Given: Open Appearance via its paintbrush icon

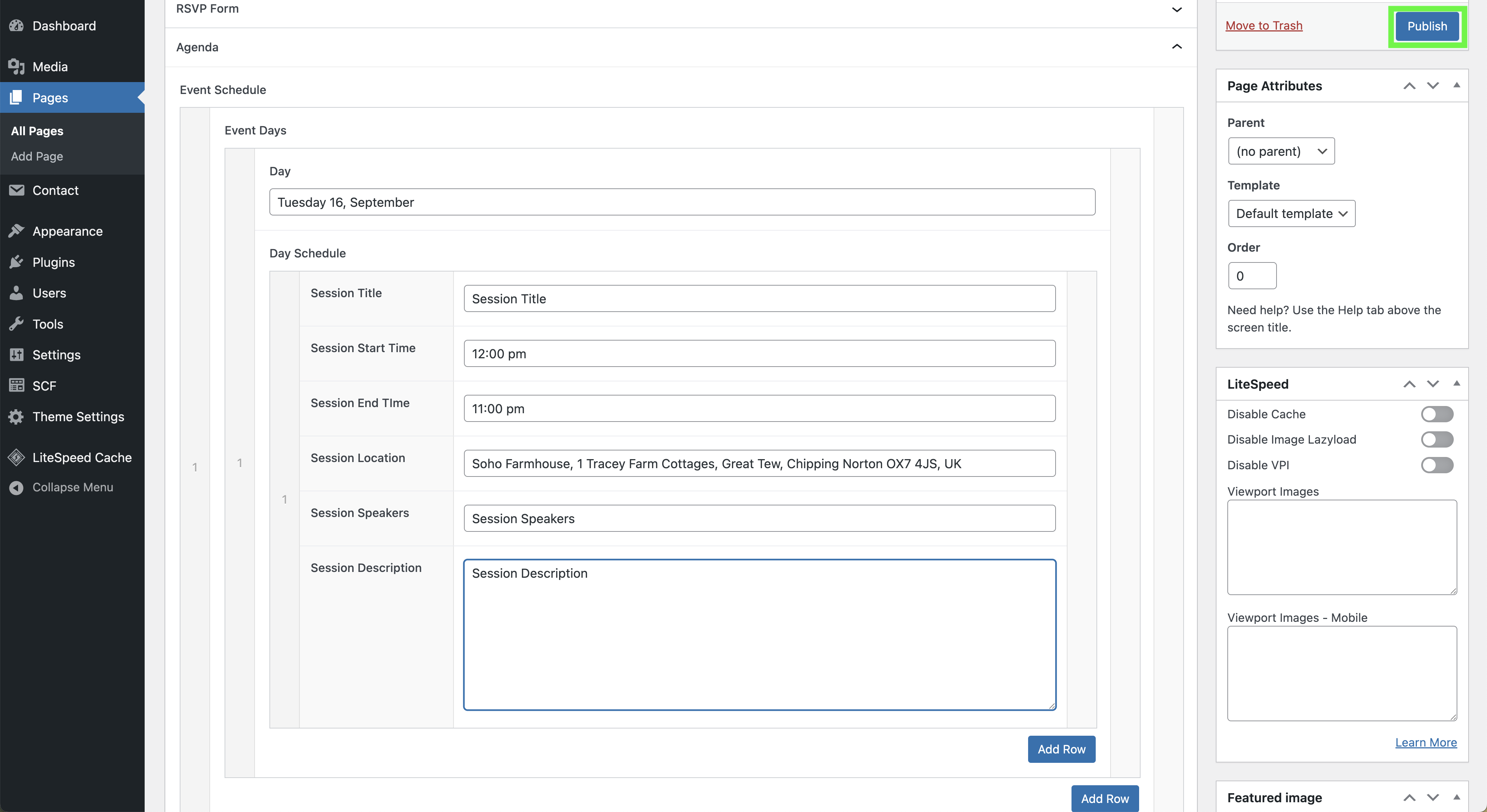Looking at the screenshot, I should pos(16,231).
